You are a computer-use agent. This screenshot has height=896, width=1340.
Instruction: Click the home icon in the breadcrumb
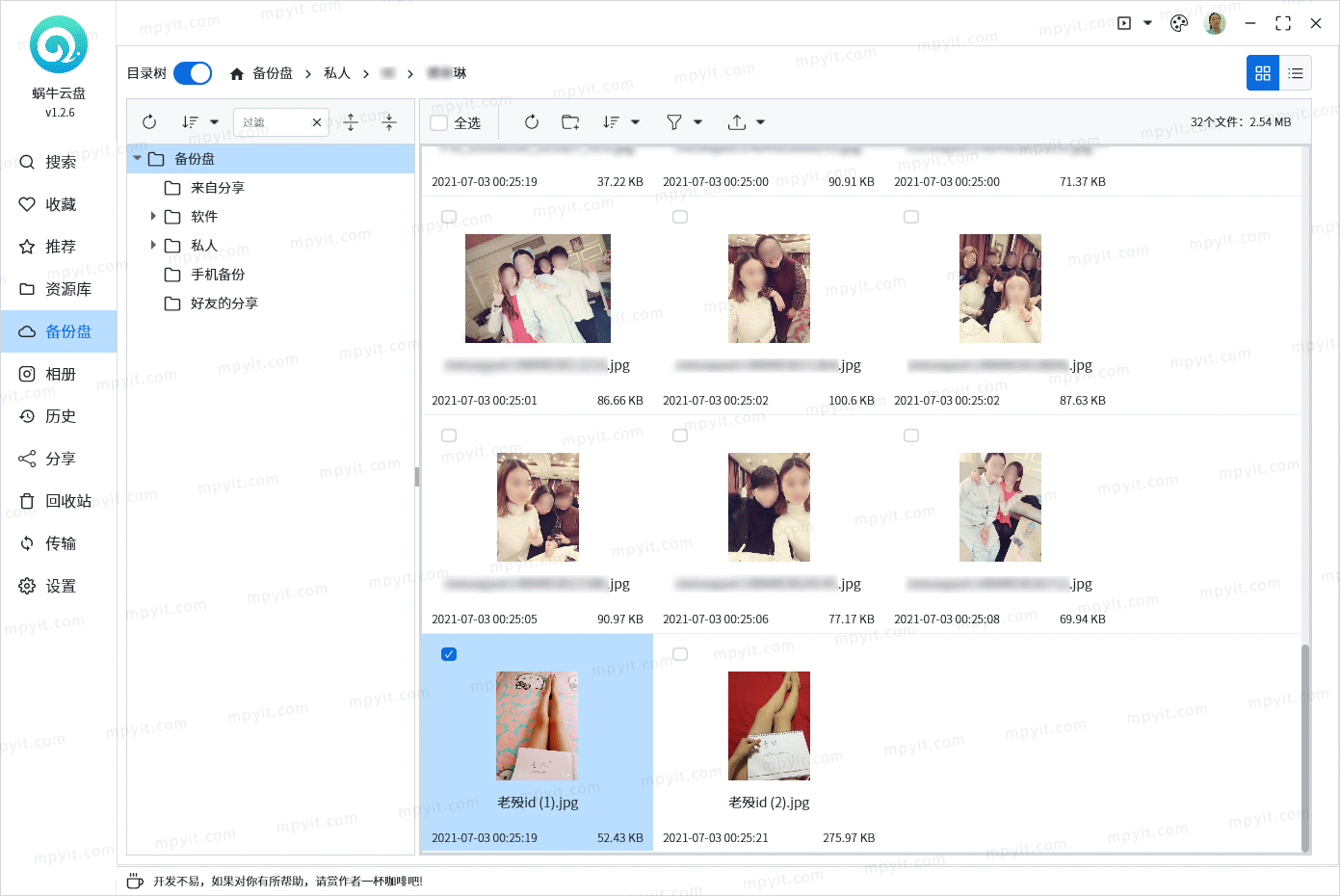(237, 73)
